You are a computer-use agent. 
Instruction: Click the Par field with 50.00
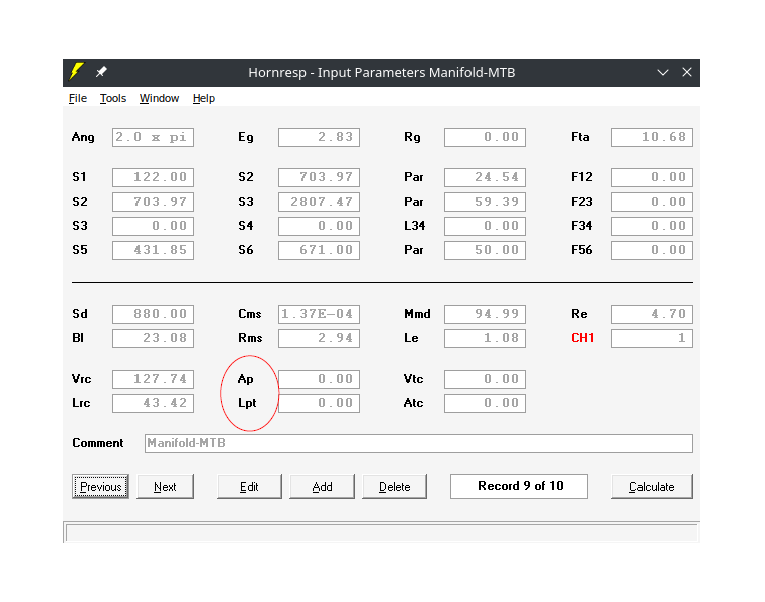(x=485, y=250)
